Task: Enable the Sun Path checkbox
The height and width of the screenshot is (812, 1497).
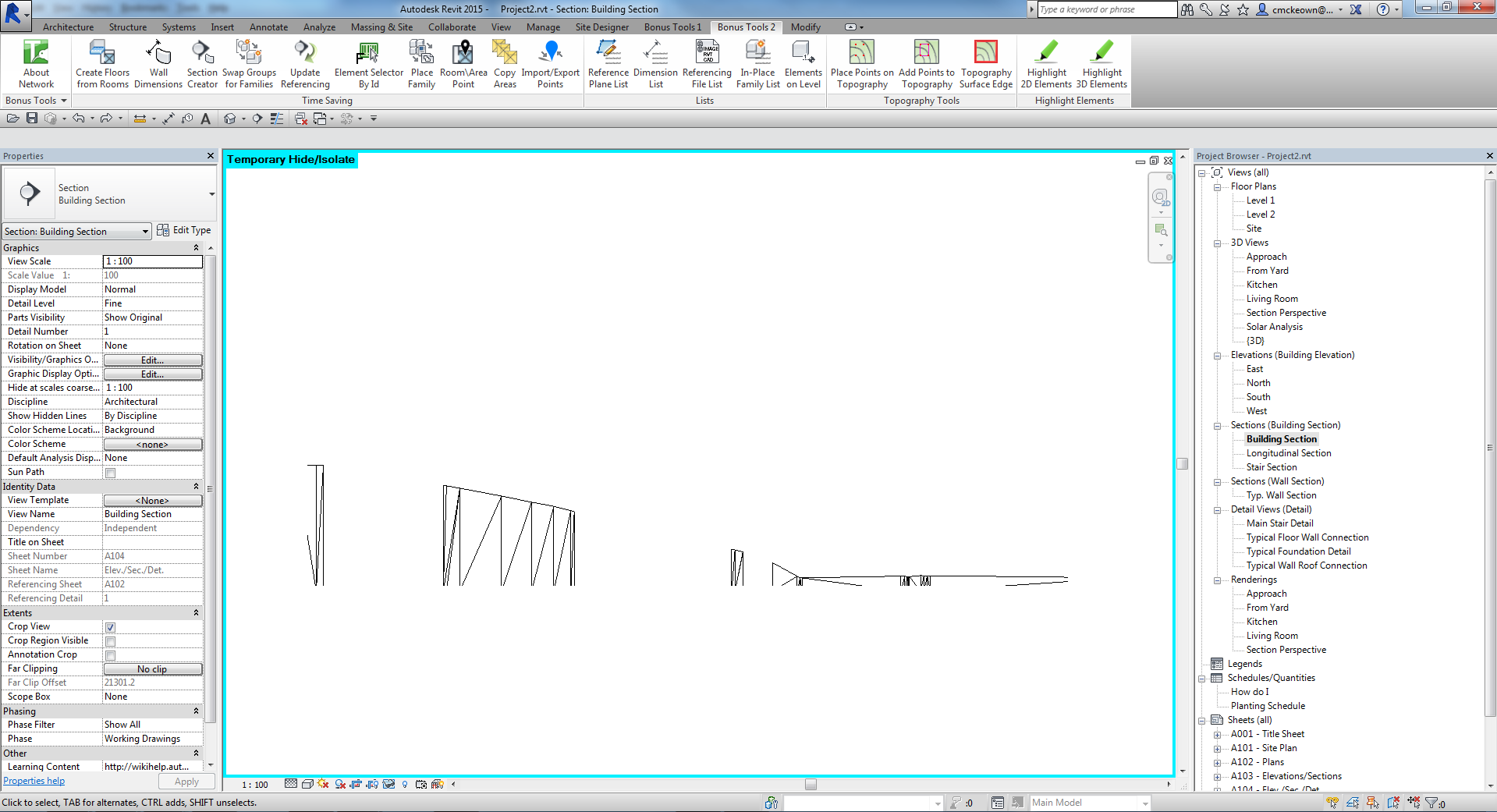Action: [110, 472]
